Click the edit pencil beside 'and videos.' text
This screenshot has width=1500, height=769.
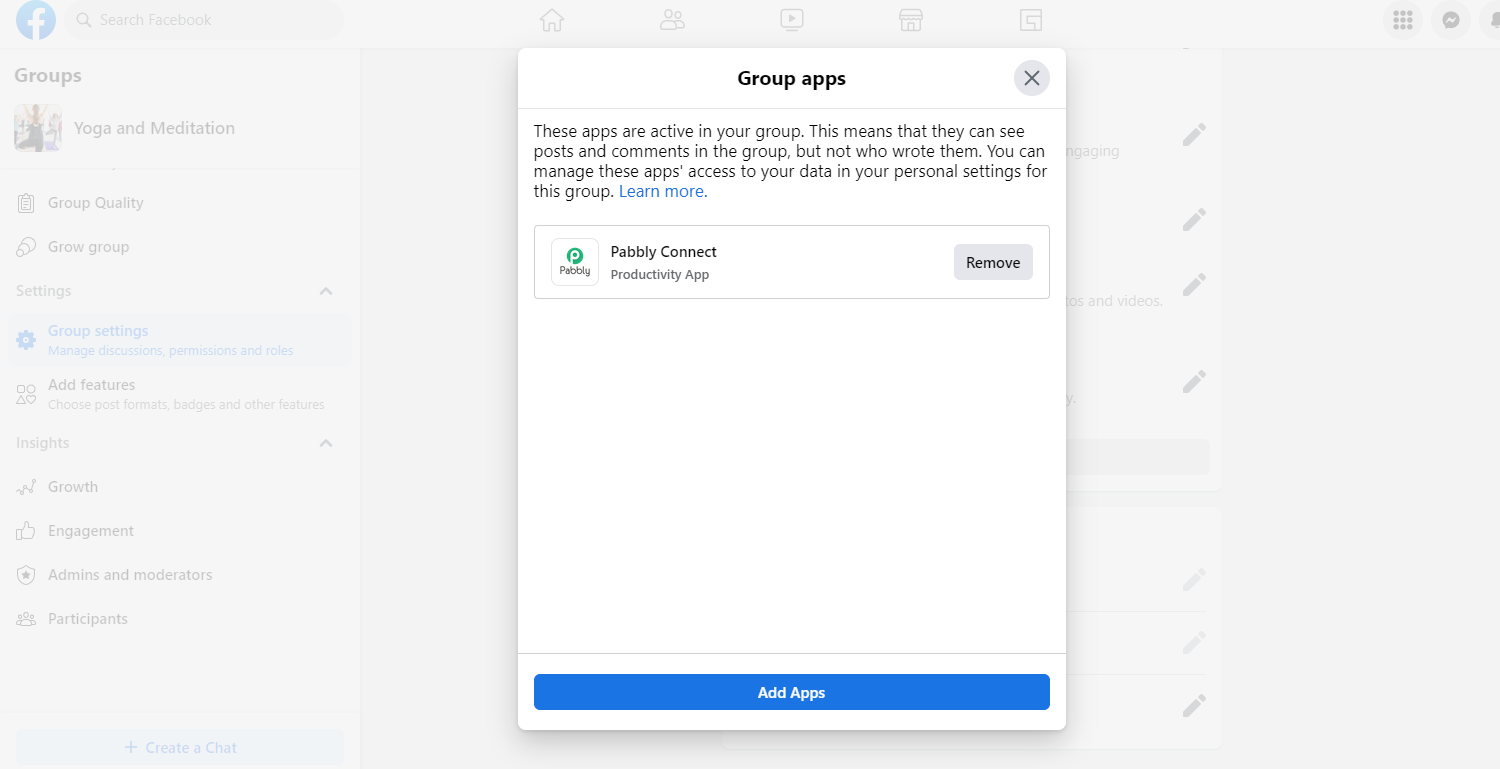pos(1194,286)
